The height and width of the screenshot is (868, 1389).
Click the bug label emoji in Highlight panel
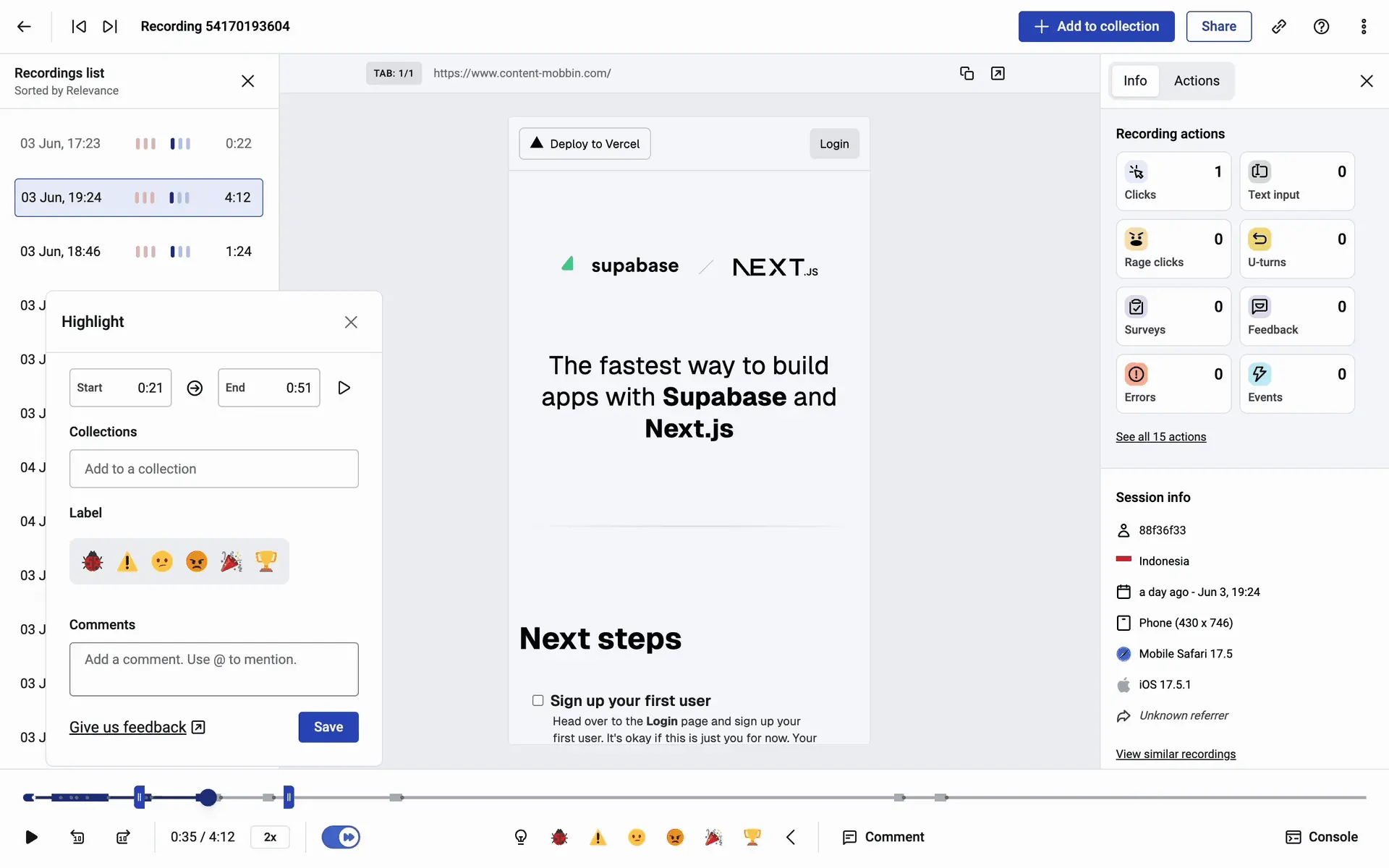pos(93,561)
